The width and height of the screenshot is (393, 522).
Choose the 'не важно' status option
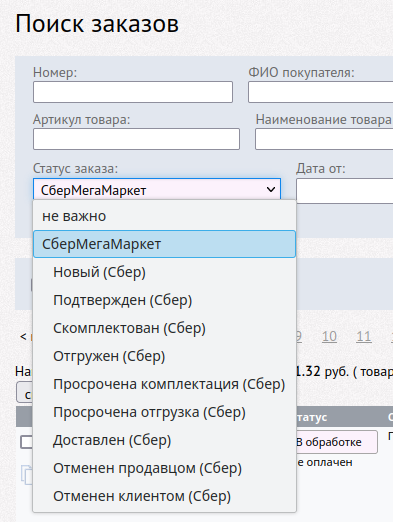coord(164,216)
